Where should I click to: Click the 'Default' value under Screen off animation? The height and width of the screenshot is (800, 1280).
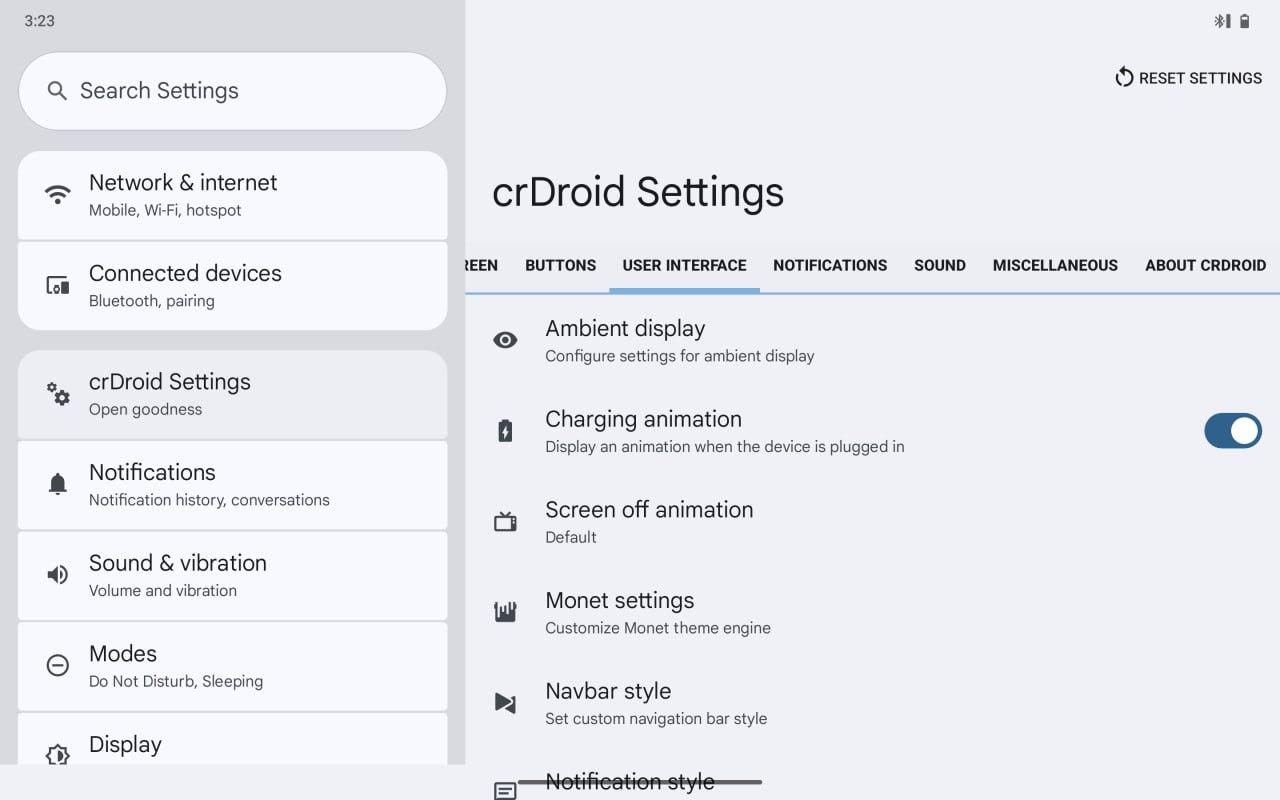(x=571, y=537)
